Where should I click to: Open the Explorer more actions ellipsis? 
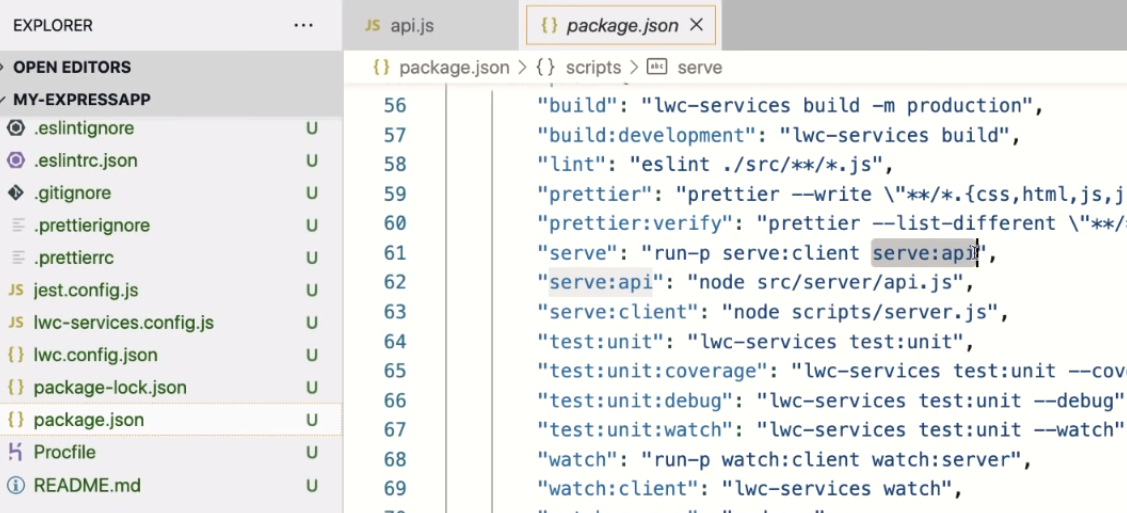coord(304,25)
